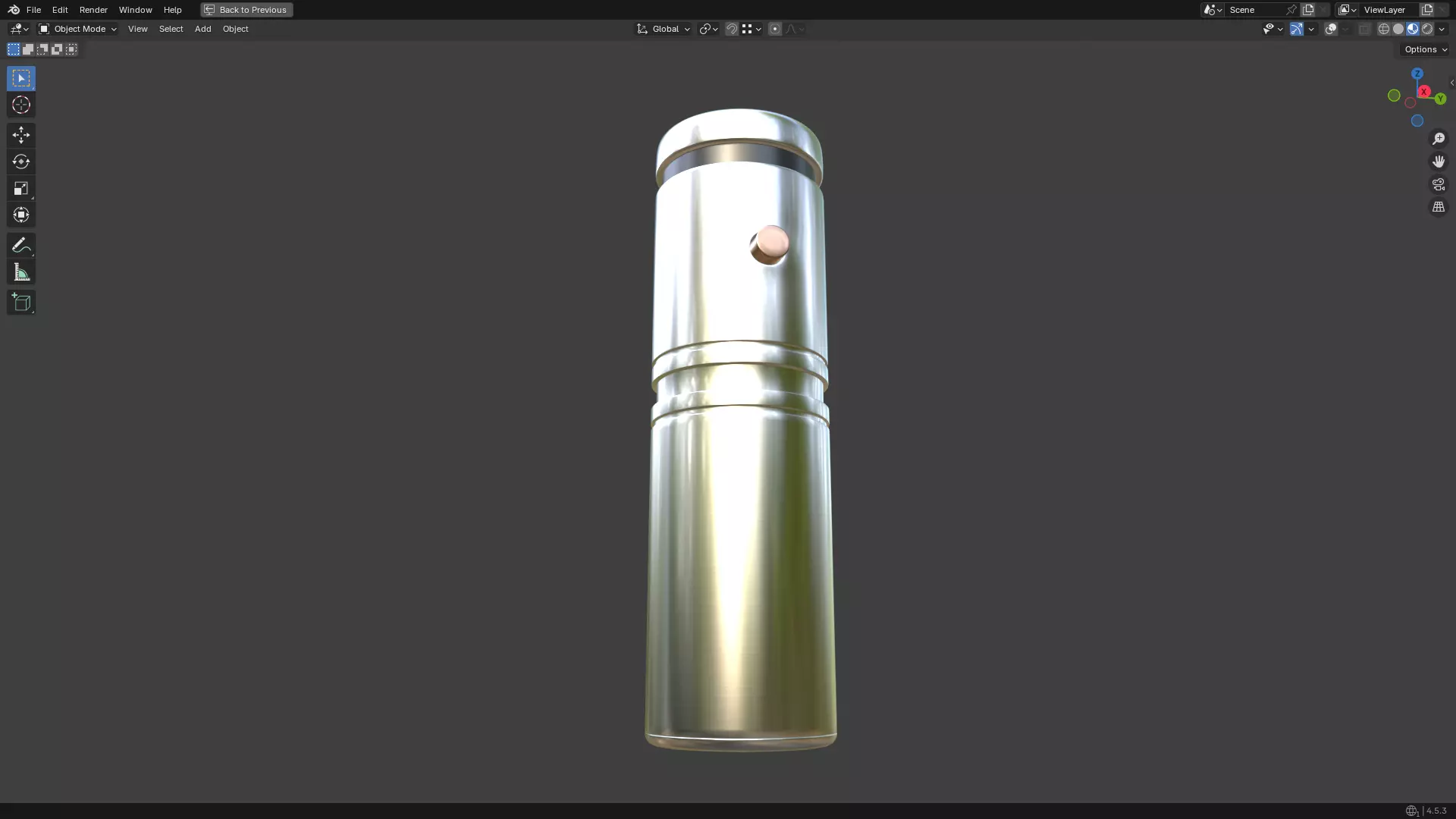Click the Scene name field
Viewport: 1456px width, 819px height.
click(x=1255, y=10)
